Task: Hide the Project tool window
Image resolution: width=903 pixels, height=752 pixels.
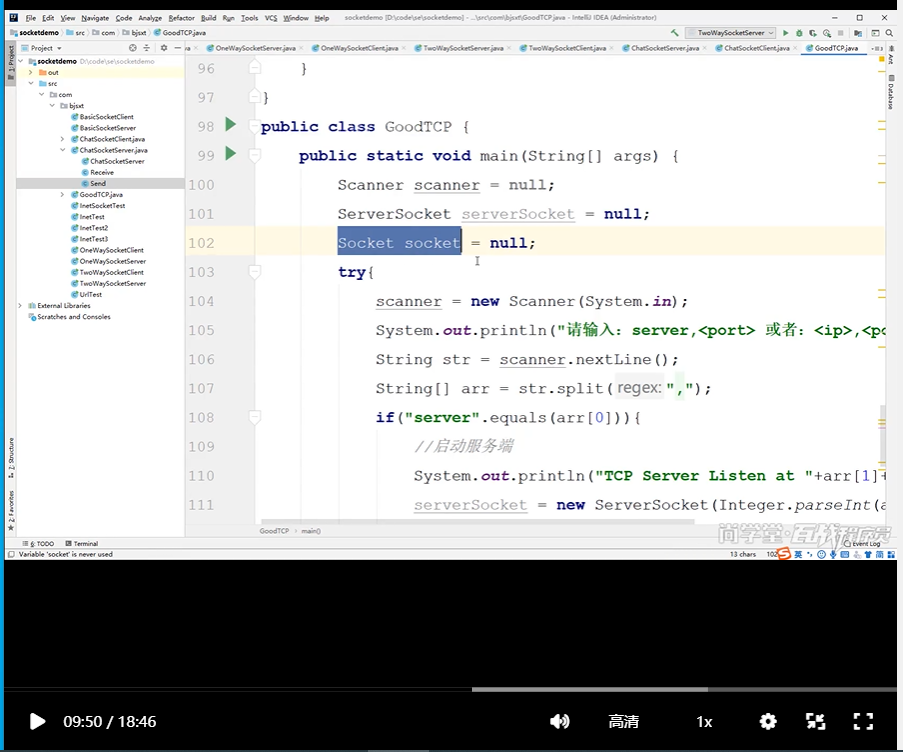Action: 177,48
